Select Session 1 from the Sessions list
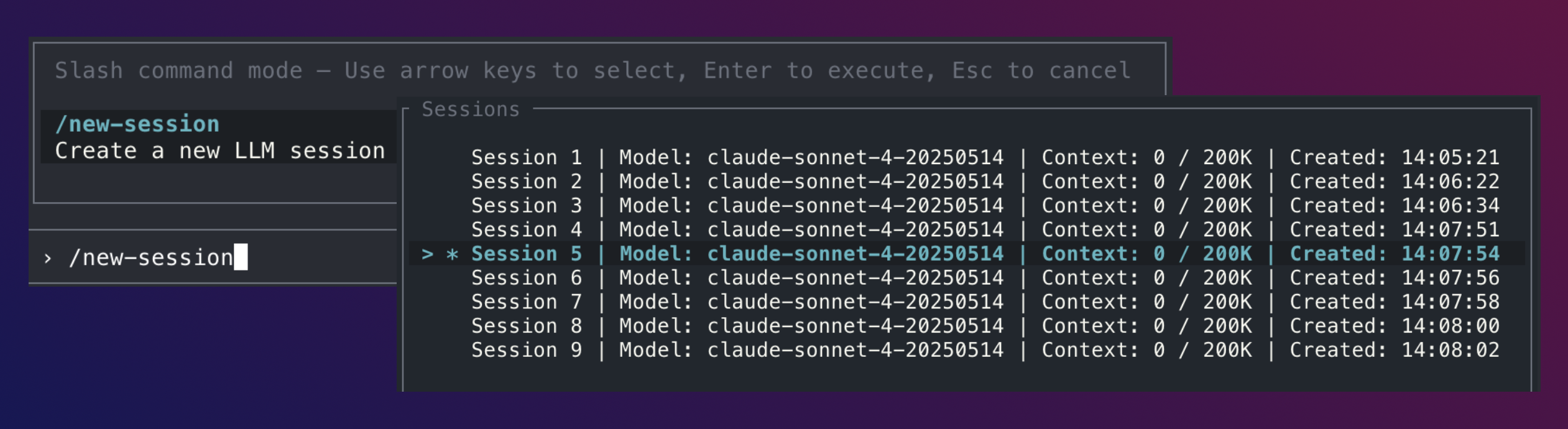 (527, 157)
